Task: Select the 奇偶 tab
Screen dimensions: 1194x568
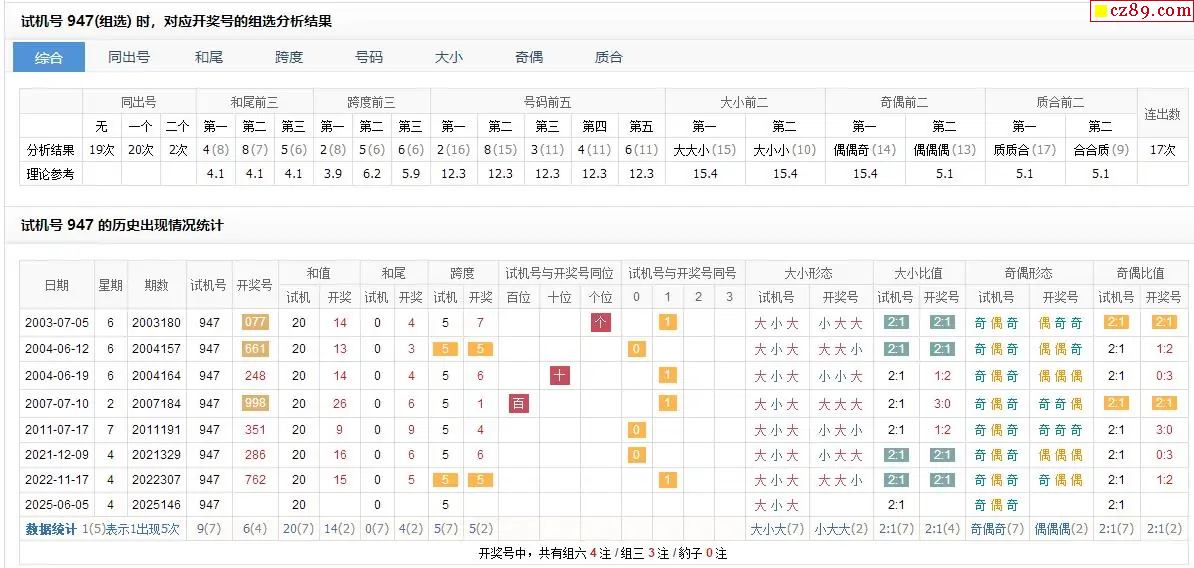Action: [528, 57]
